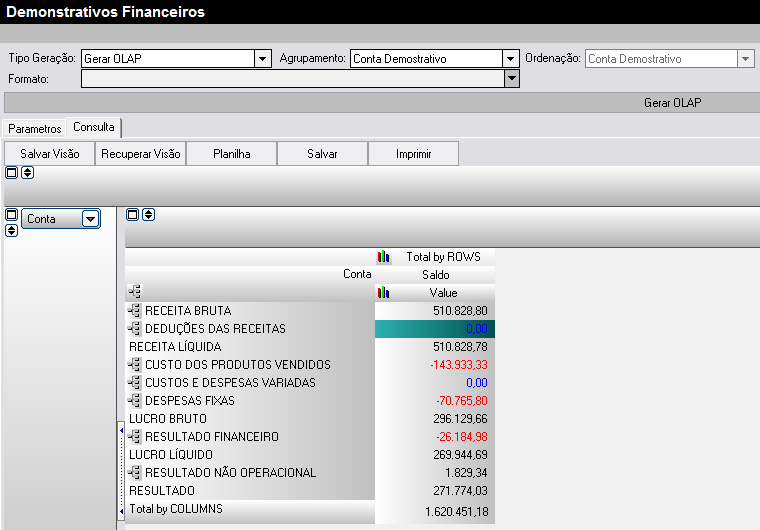760x530 pixels.
Task: Expand the DESPESAS FIXAS tree icon
Action: point(135,400)
